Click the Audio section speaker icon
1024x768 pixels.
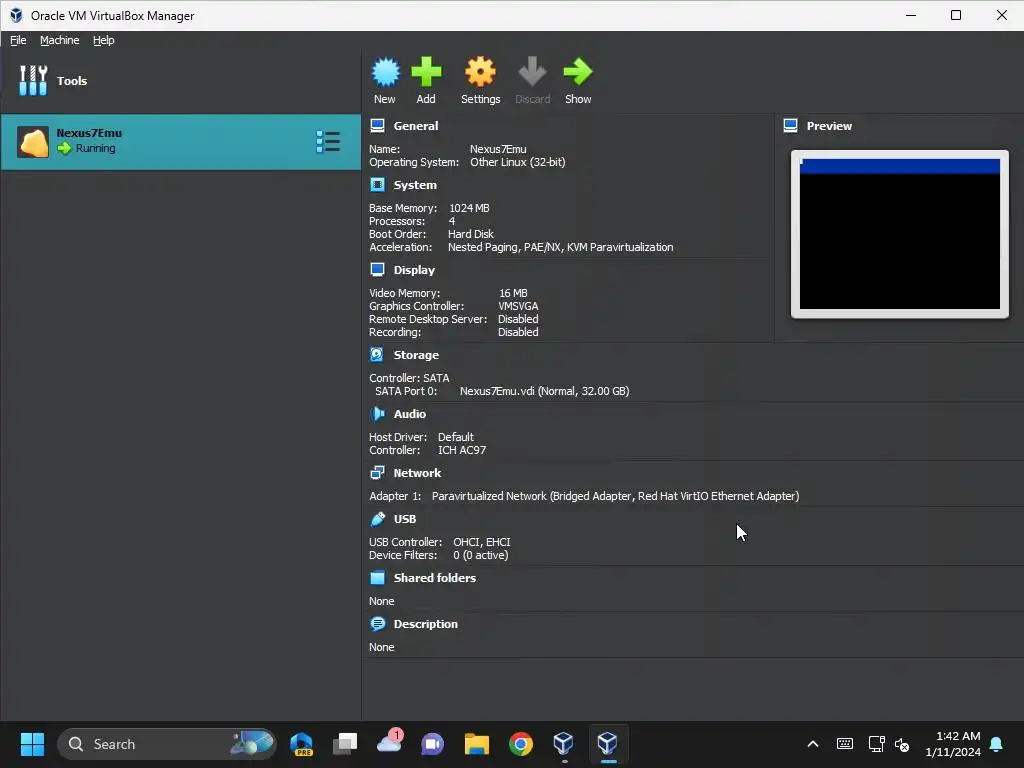[377, 413]
